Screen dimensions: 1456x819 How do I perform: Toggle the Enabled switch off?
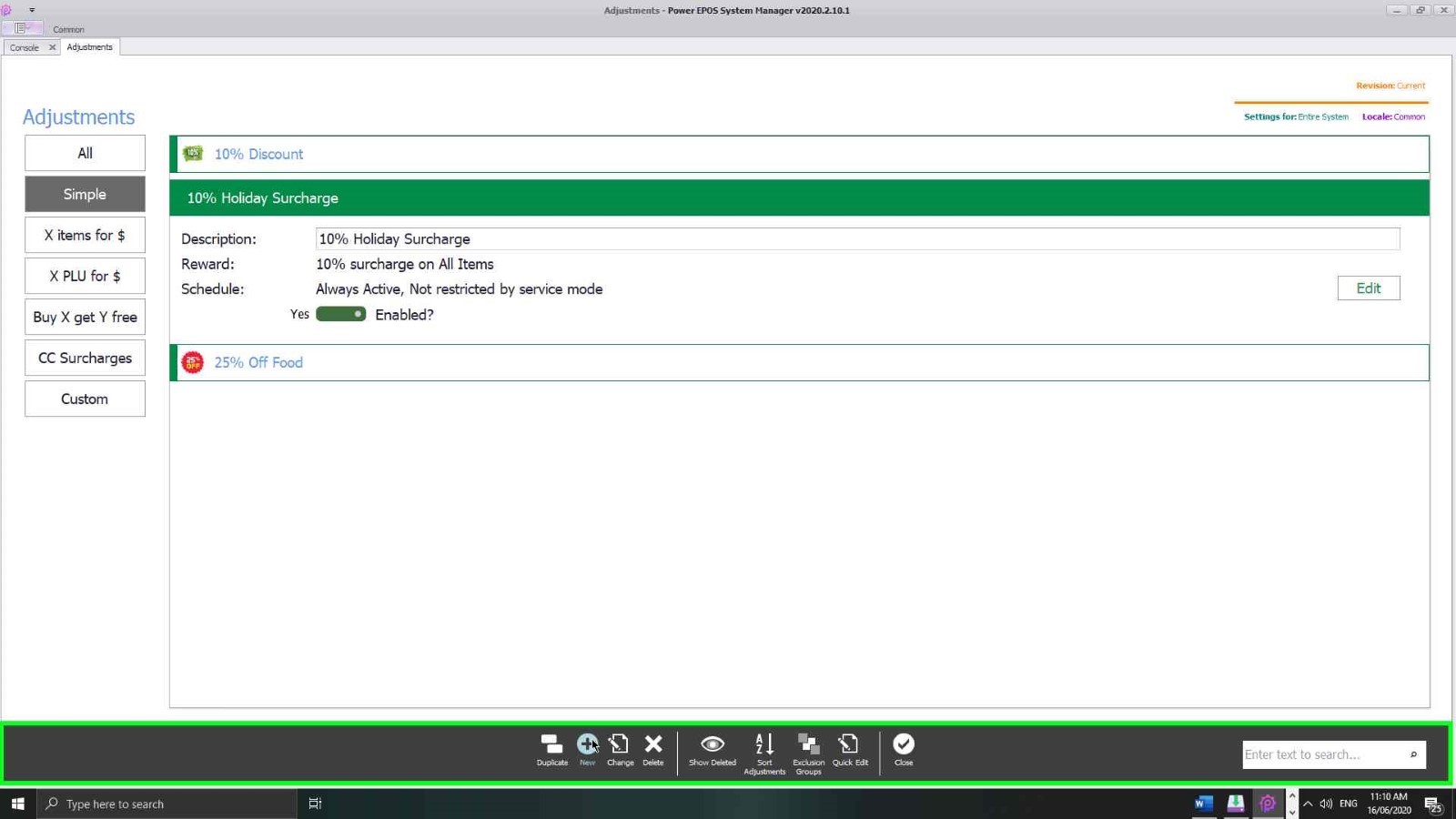340,314
